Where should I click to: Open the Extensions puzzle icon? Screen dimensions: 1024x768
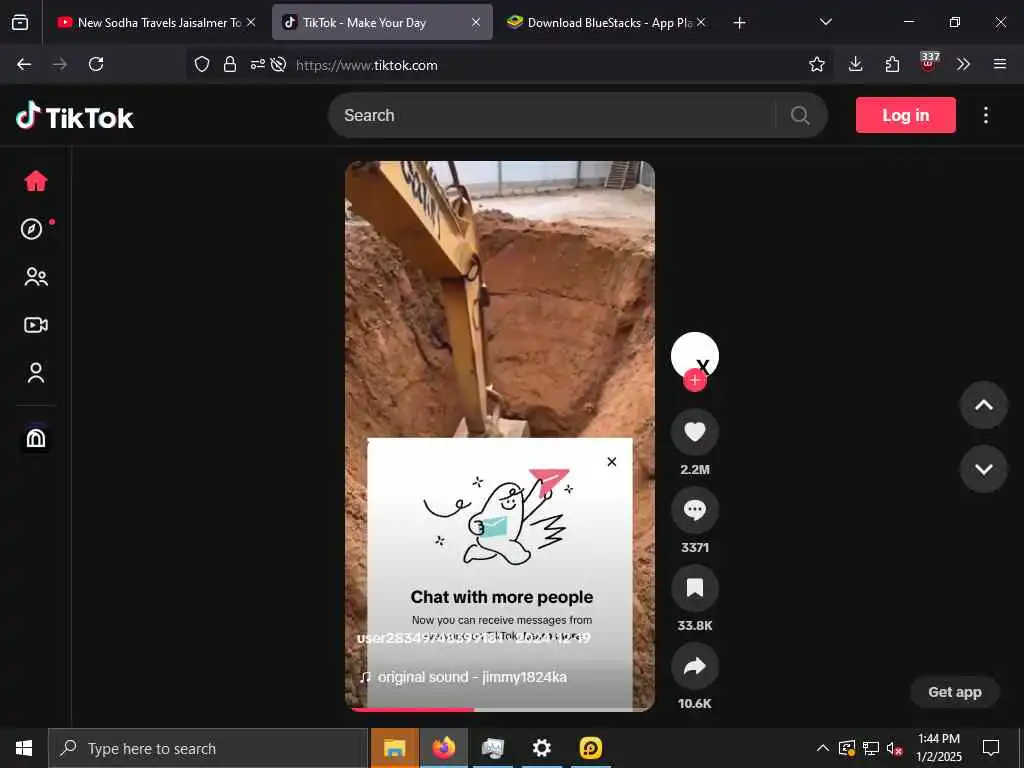point(892,64)
